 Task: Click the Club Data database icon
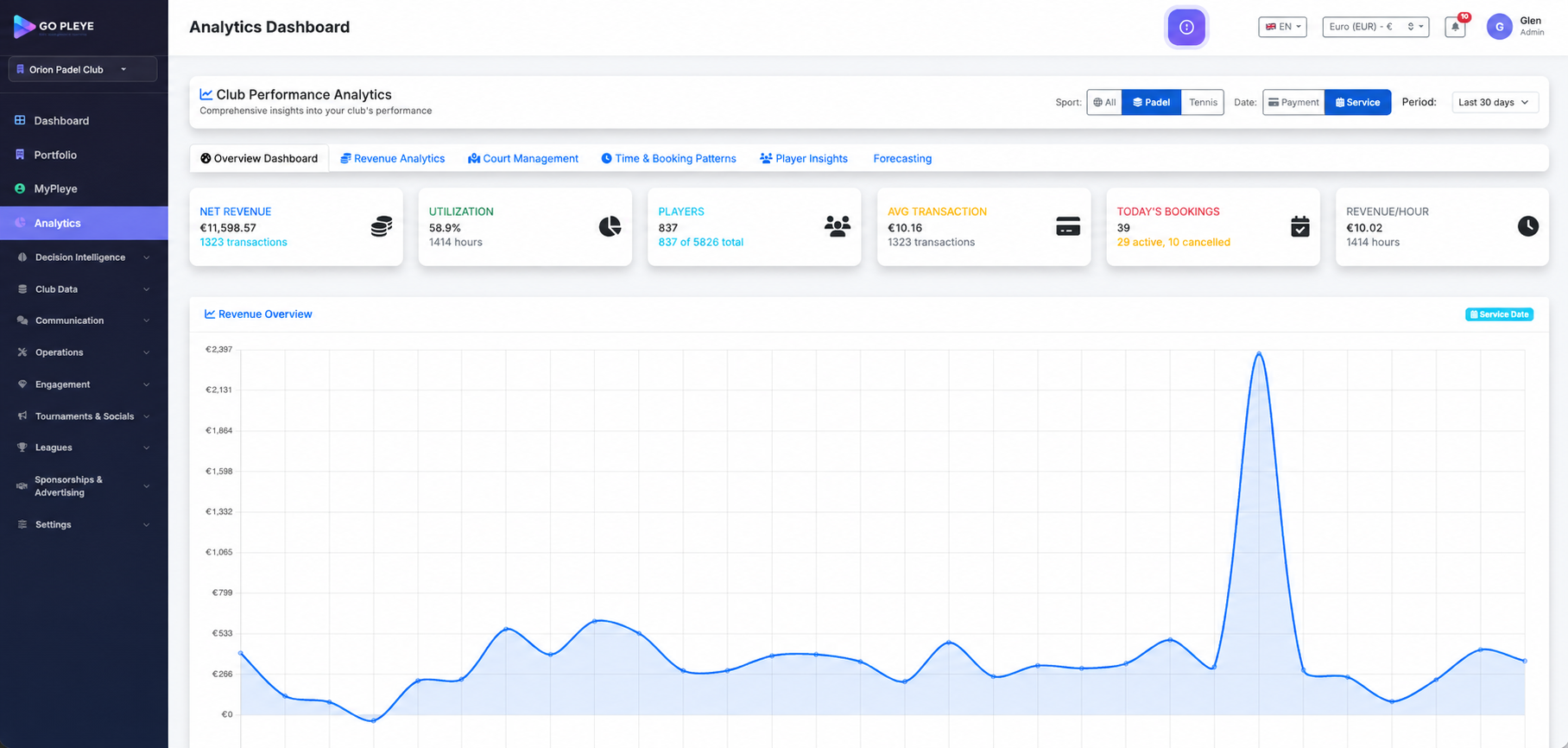coord(22,289)
